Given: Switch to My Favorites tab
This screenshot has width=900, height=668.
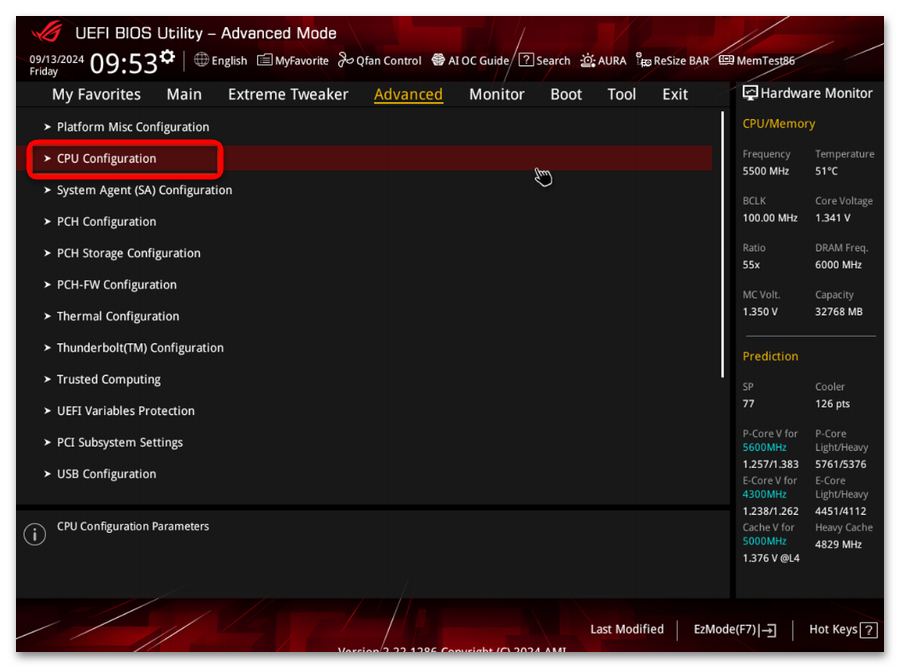Looking at the screenshot, I should point(96,94).
